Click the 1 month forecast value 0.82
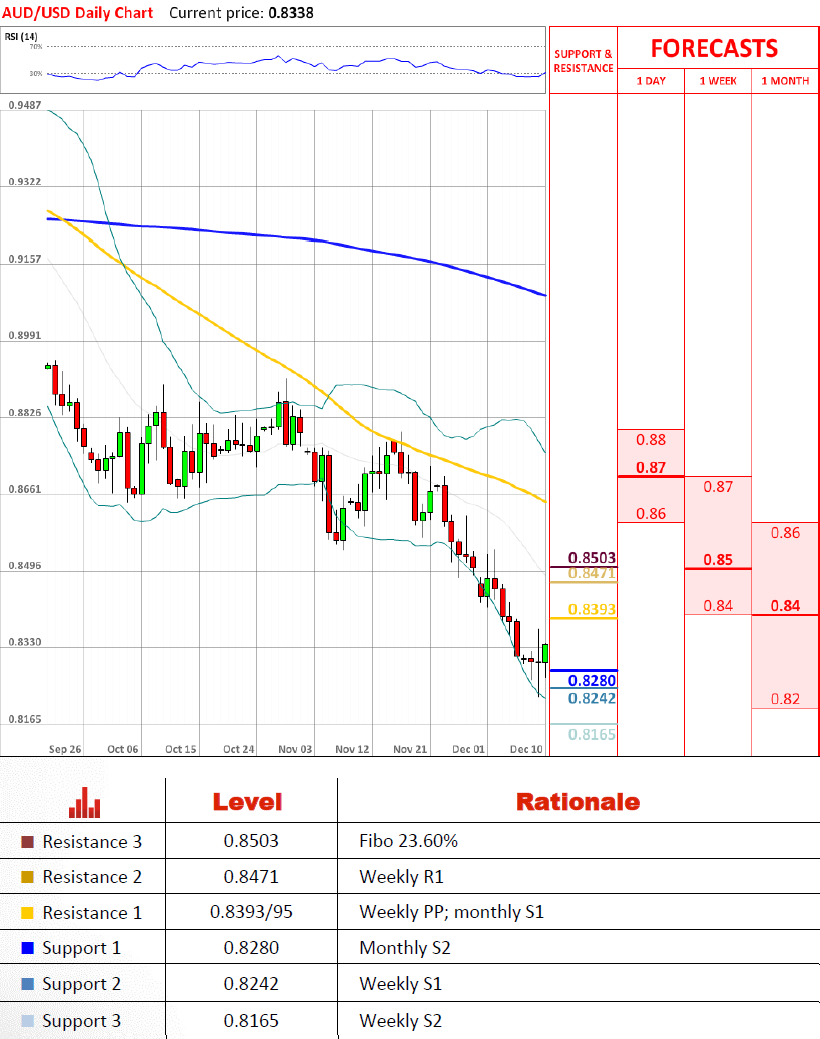The image size is (820, 1039). point(785,699)
